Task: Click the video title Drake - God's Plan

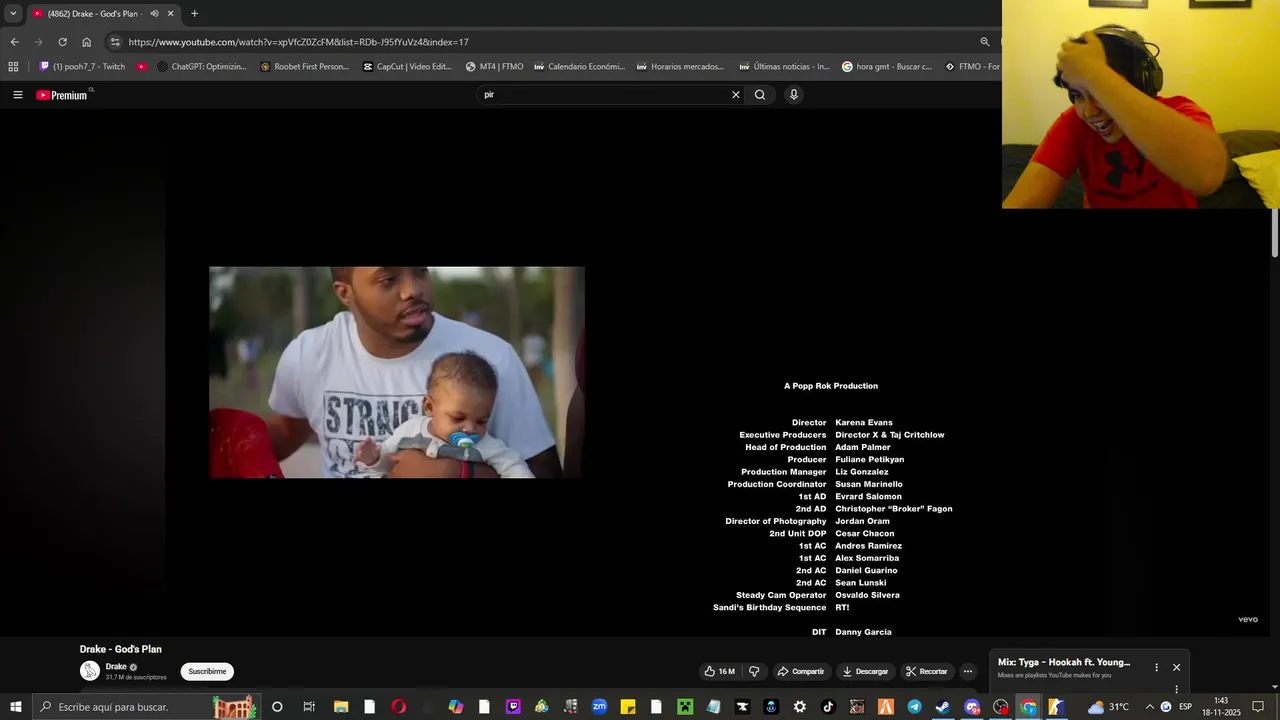Action: click(120, 649)
